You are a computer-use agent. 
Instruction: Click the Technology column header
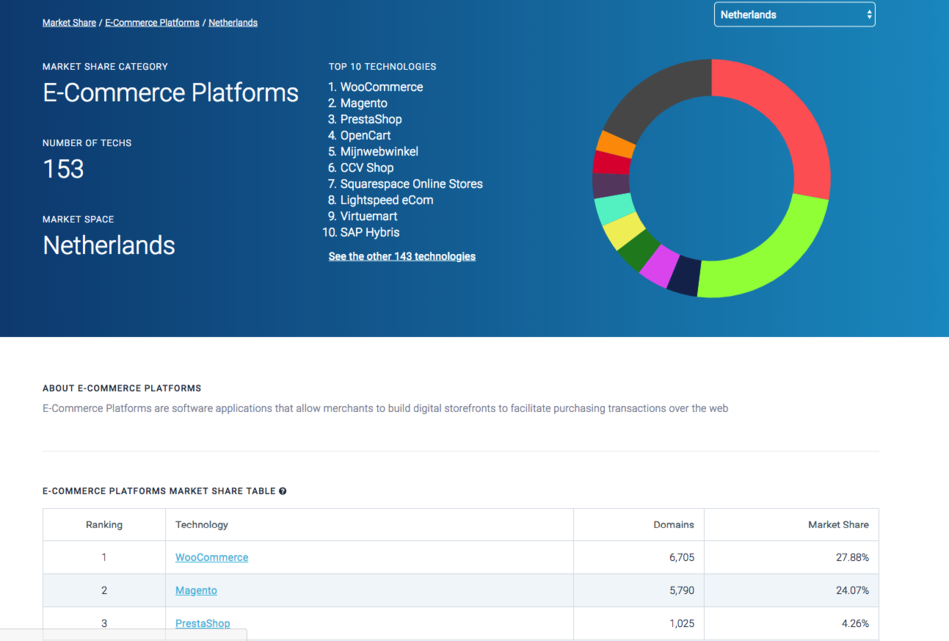[202, 524]
